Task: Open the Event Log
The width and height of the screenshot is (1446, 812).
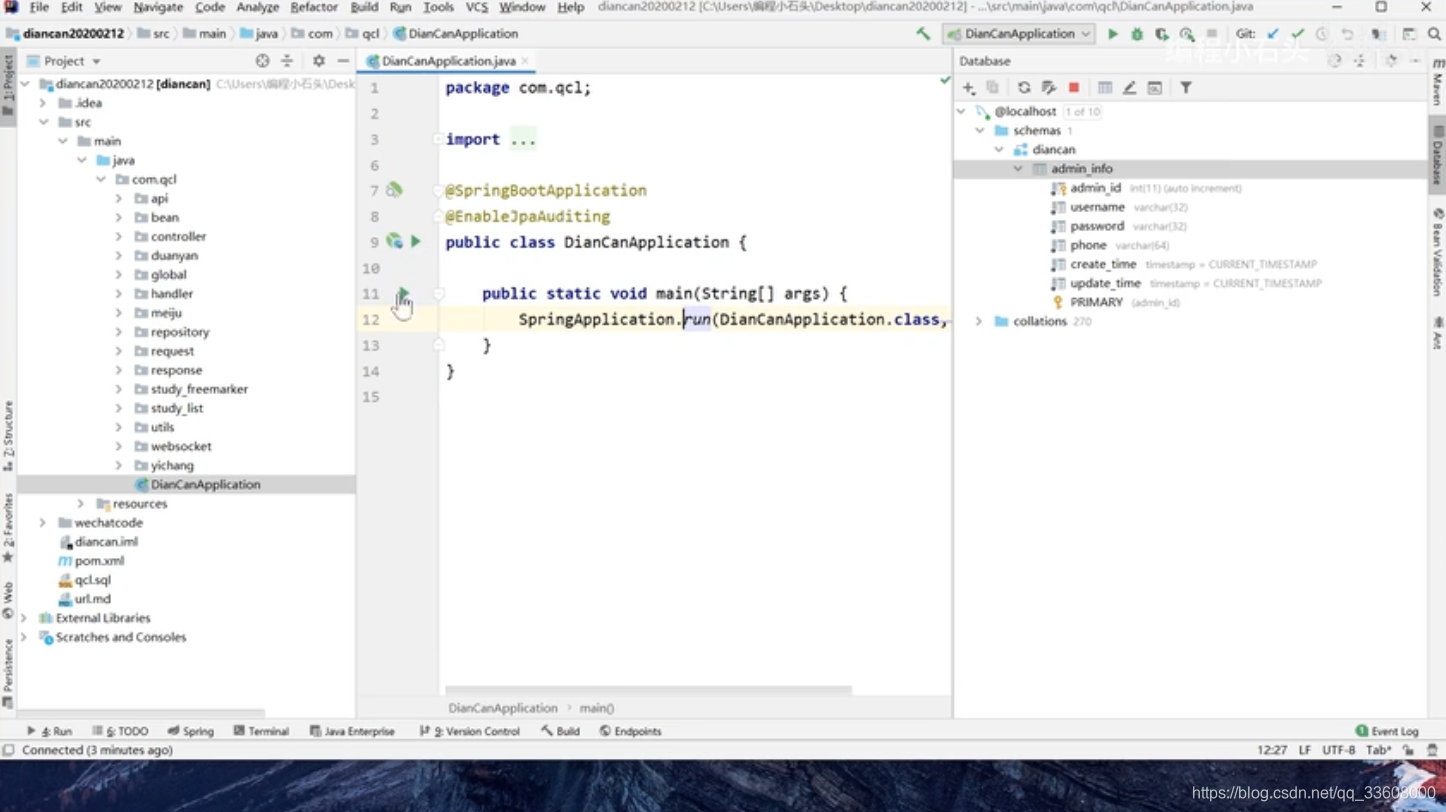Action: (x=1387, y=731)
